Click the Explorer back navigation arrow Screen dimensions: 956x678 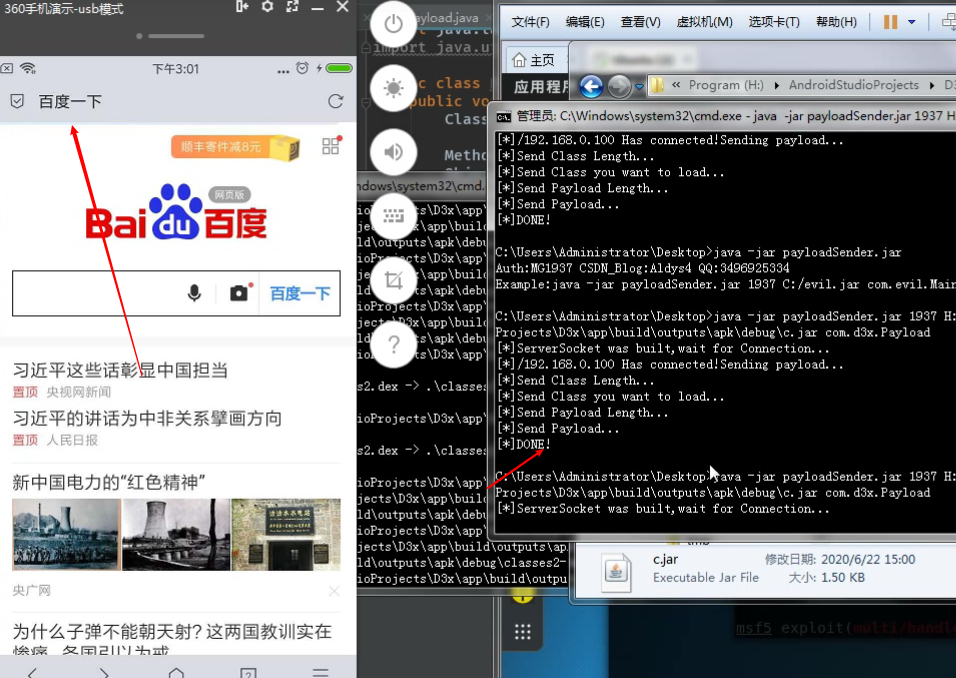(591, 87)
